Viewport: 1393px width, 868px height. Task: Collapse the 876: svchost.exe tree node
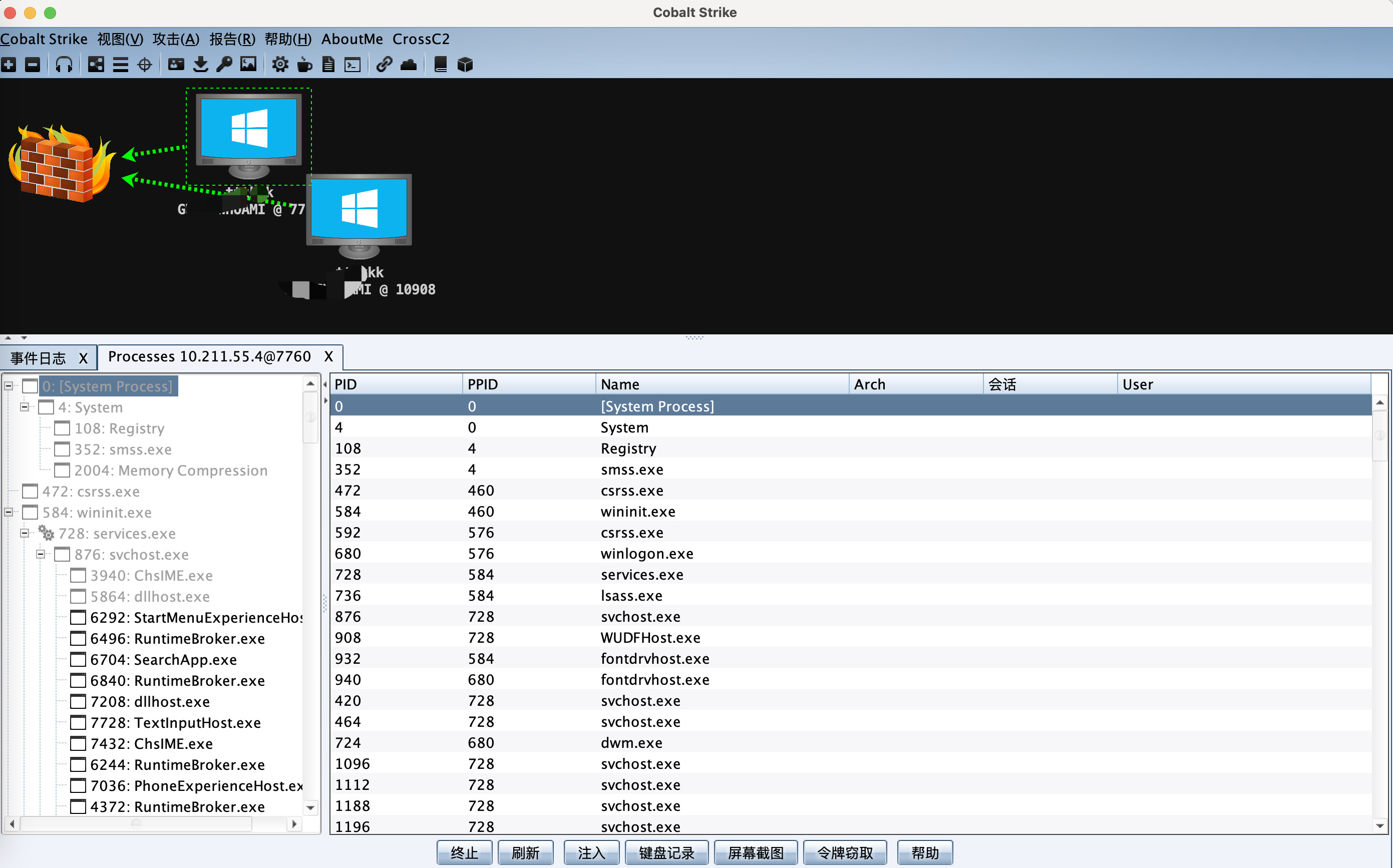[41, 555]
